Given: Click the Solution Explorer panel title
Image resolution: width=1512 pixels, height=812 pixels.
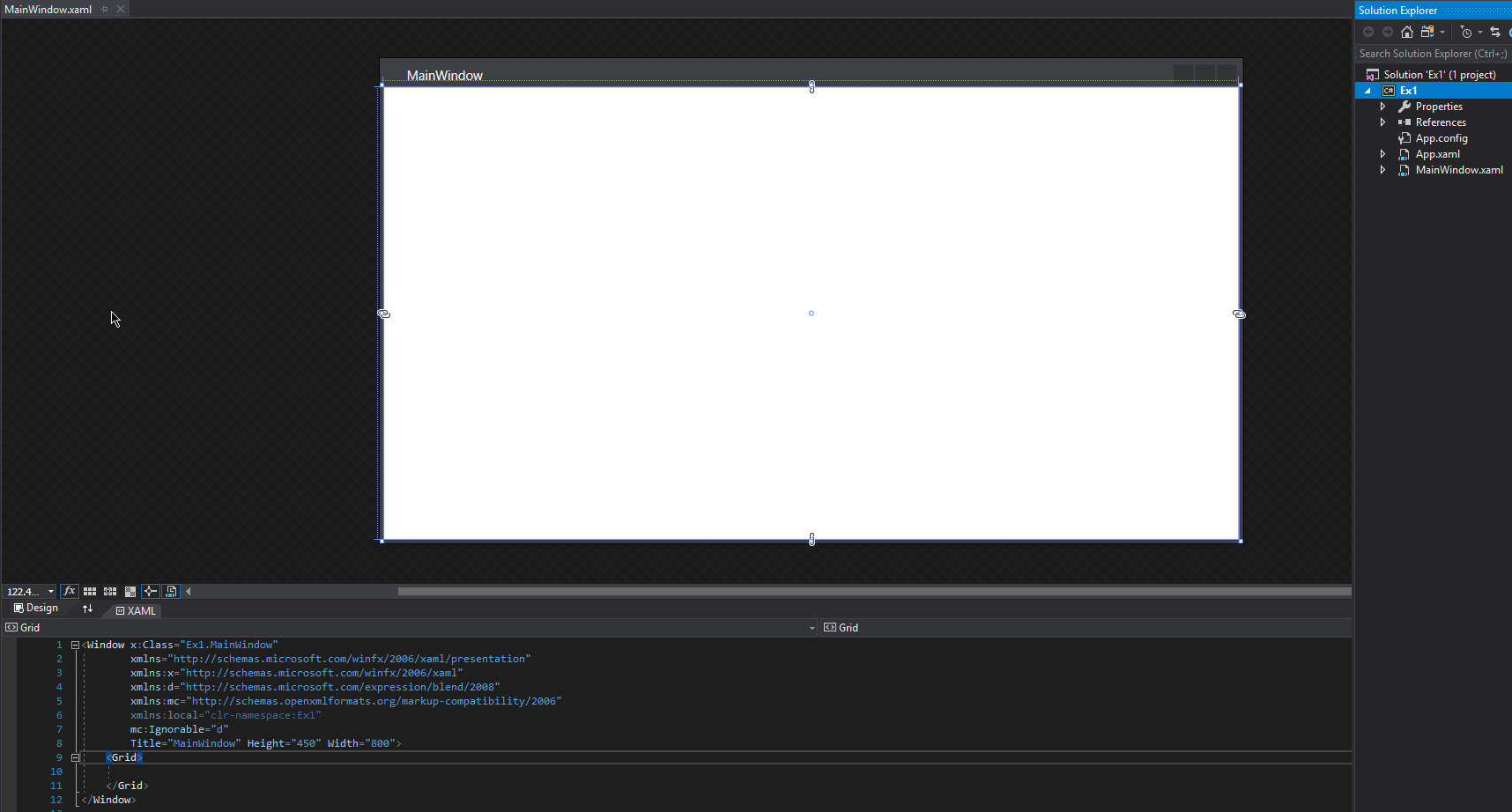Looking at the screenshot, I should (x=1397, y=11).
